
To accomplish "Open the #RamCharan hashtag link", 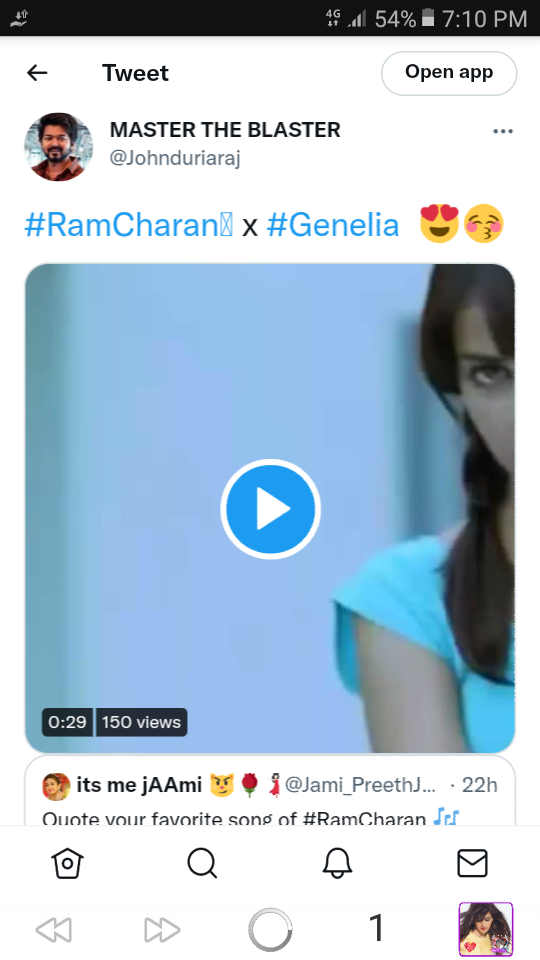I will point(129,225).
